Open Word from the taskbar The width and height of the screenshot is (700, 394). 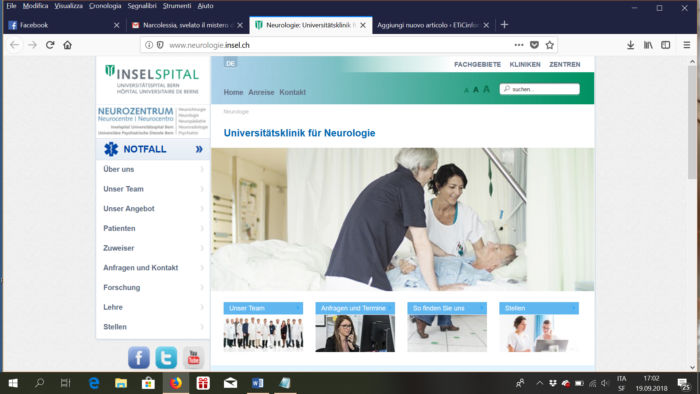pyautogui.click(x=258, y=383)
